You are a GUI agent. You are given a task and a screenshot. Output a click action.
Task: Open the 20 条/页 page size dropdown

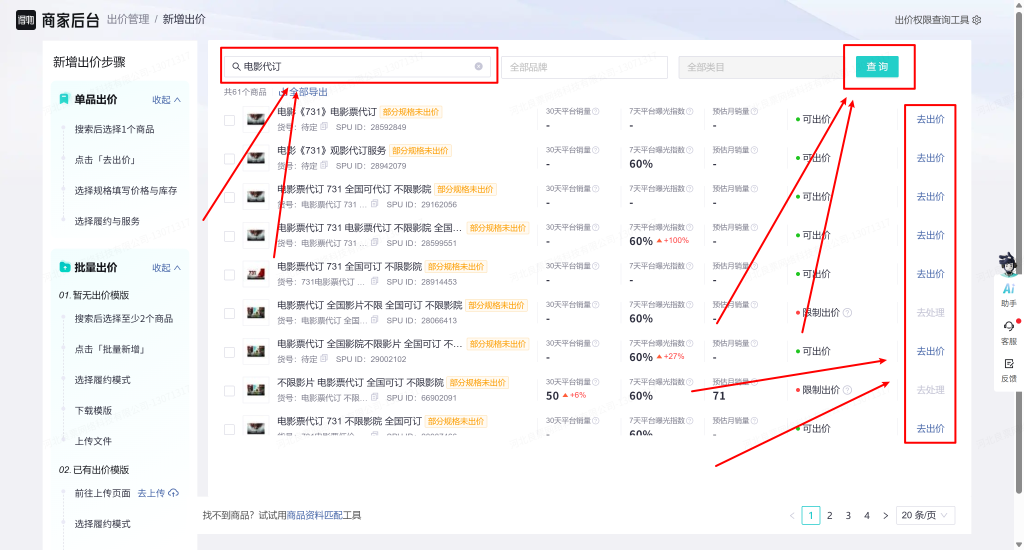(925, 515)
